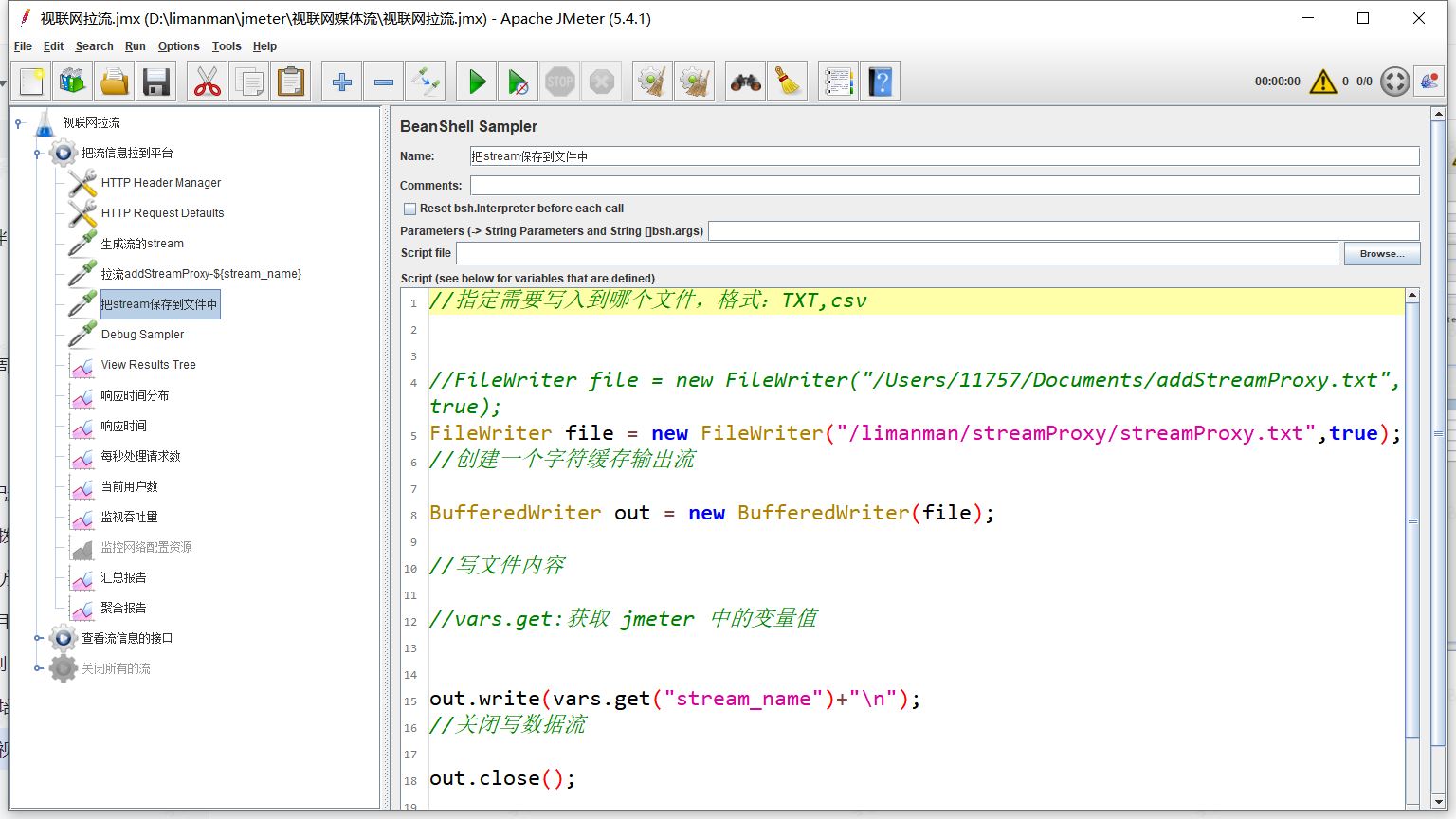
Task: Click the script editor vertical scrollbar
Action: [x=1411, y=521]
